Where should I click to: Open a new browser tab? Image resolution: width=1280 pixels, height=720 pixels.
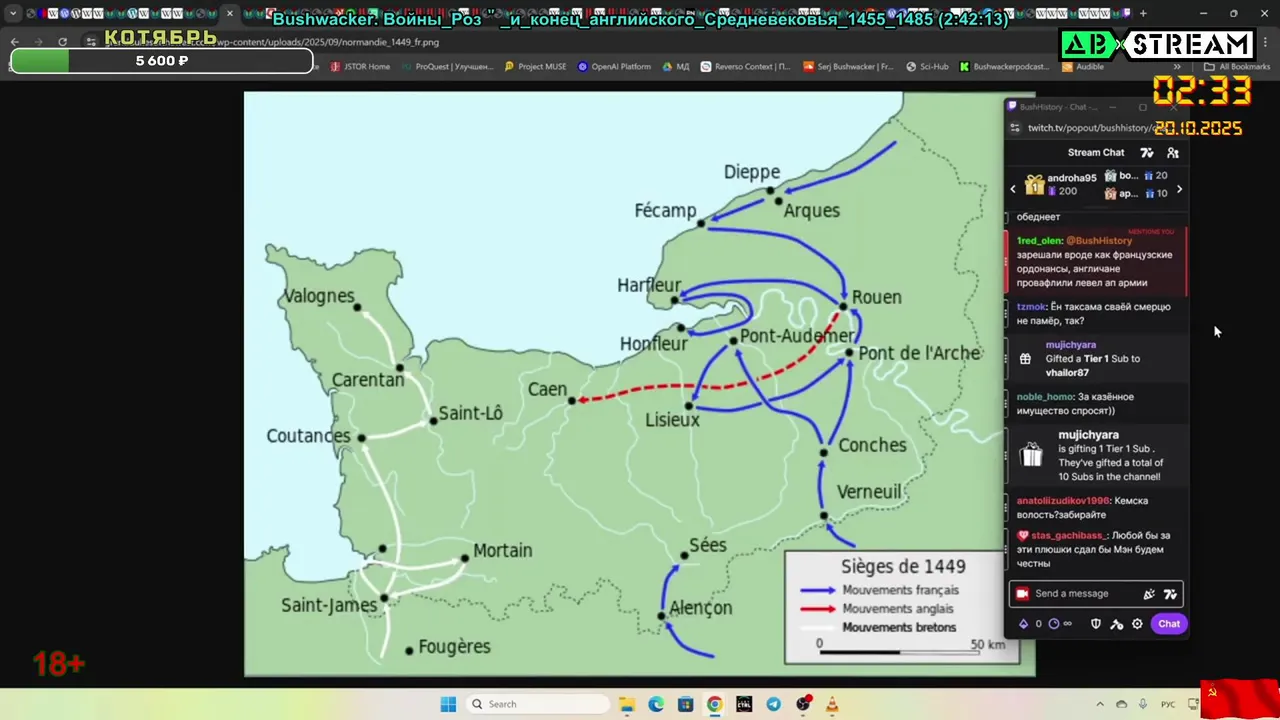(x=1143, y=14)
